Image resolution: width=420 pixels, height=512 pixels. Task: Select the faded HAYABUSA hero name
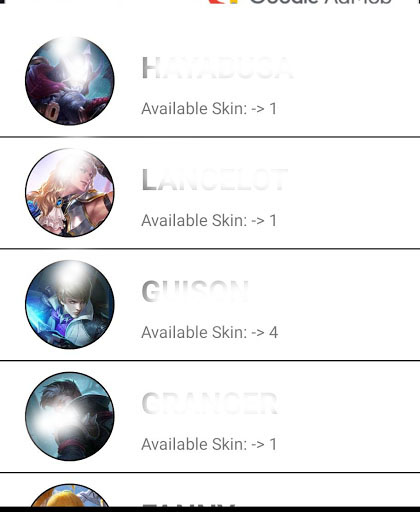217,68
